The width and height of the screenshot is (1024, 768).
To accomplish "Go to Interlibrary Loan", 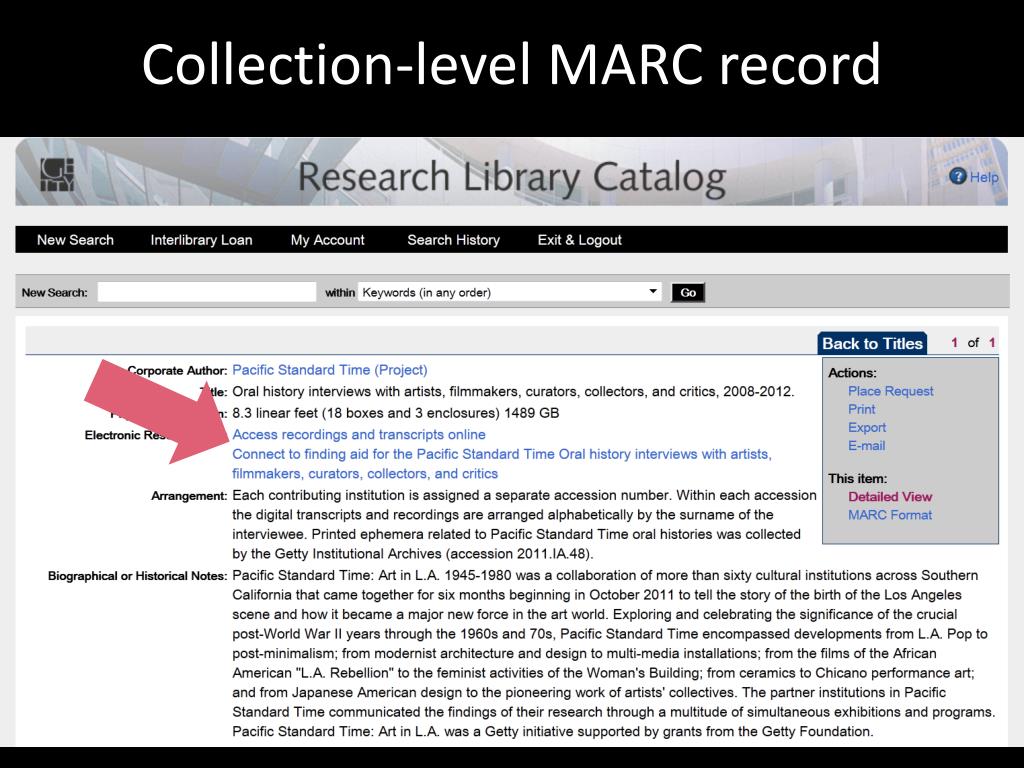I will click(x=201, y=240).
